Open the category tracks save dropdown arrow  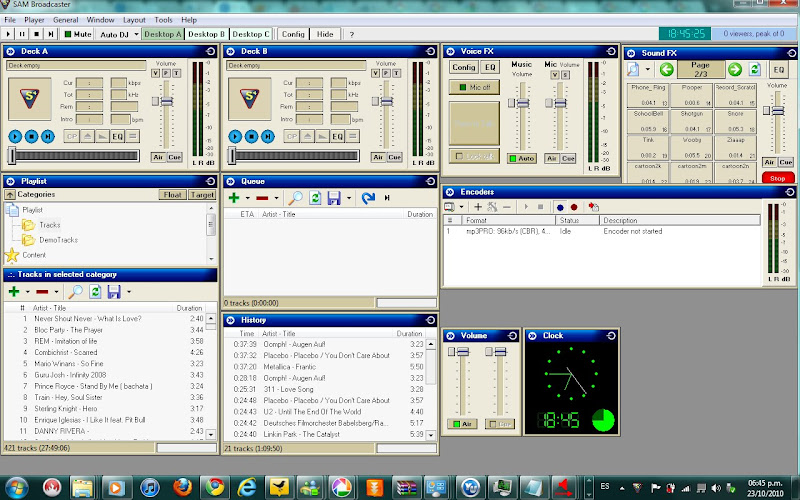pyautogui.click(x=129, y=292)
